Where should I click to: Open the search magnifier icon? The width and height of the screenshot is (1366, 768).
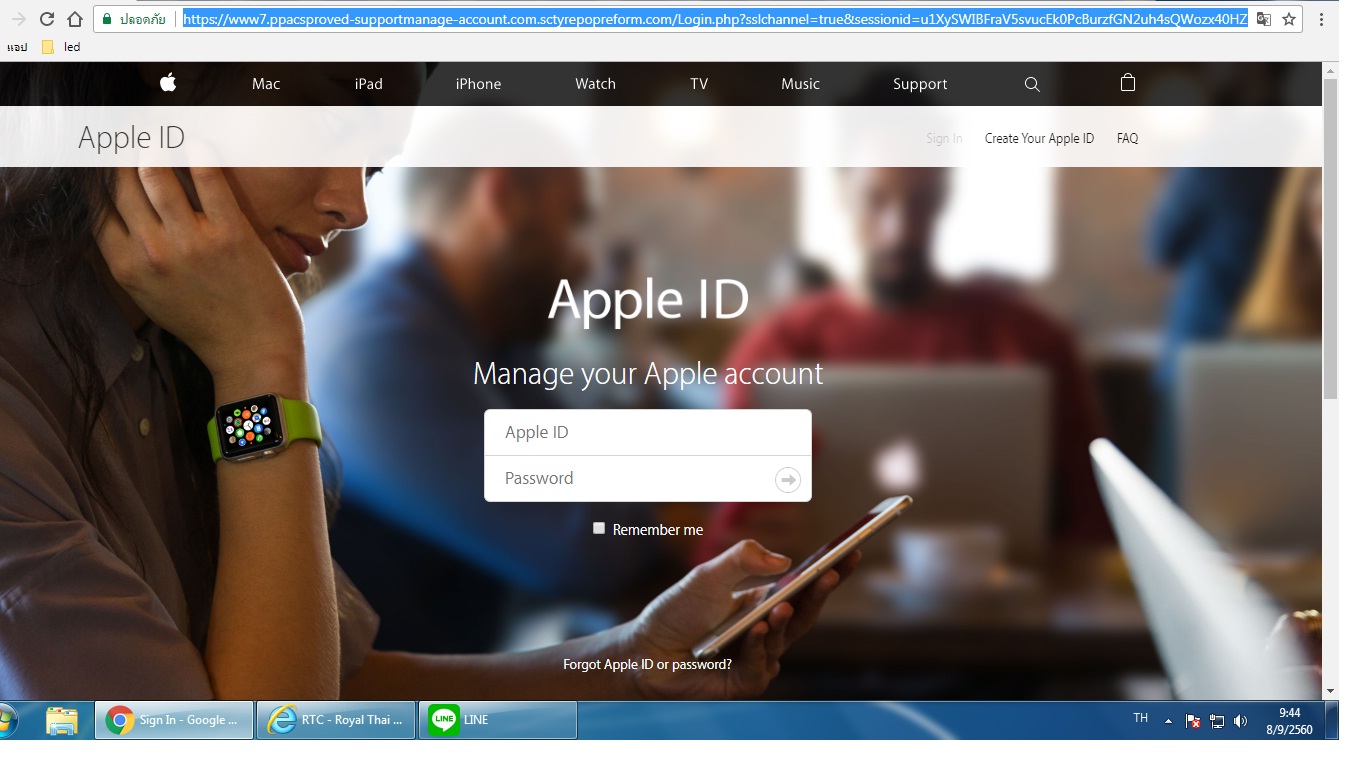tap(1032, 84)
